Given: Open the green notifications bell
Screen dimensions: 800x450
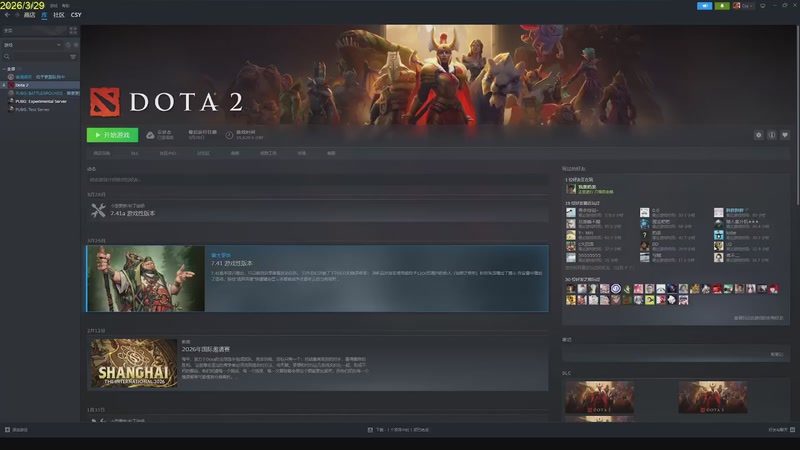Looking at the screenshot, I should coord(722,6).
